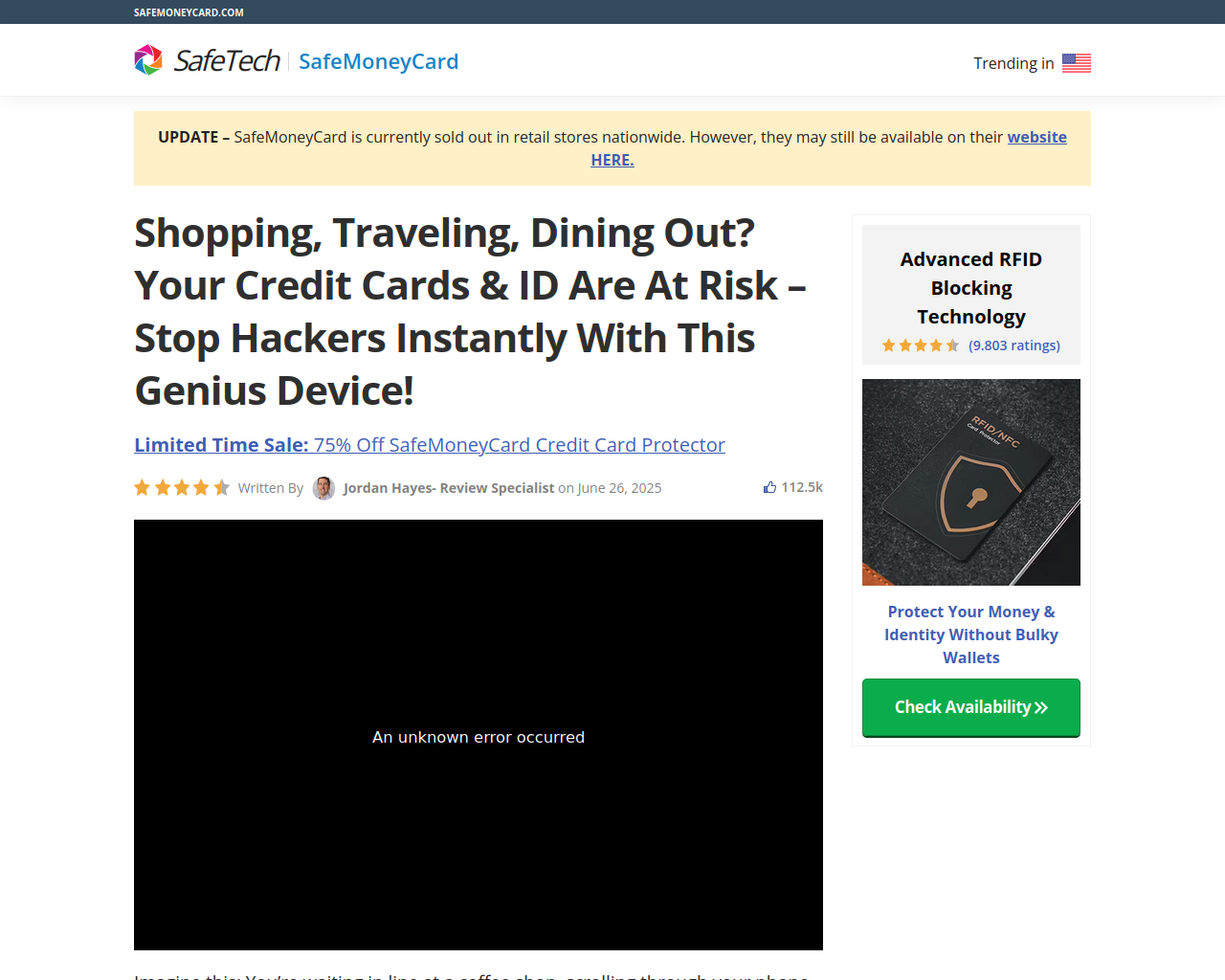Click 'Protect Your Money & Identity' sidebar link

(x=971, y=635)
